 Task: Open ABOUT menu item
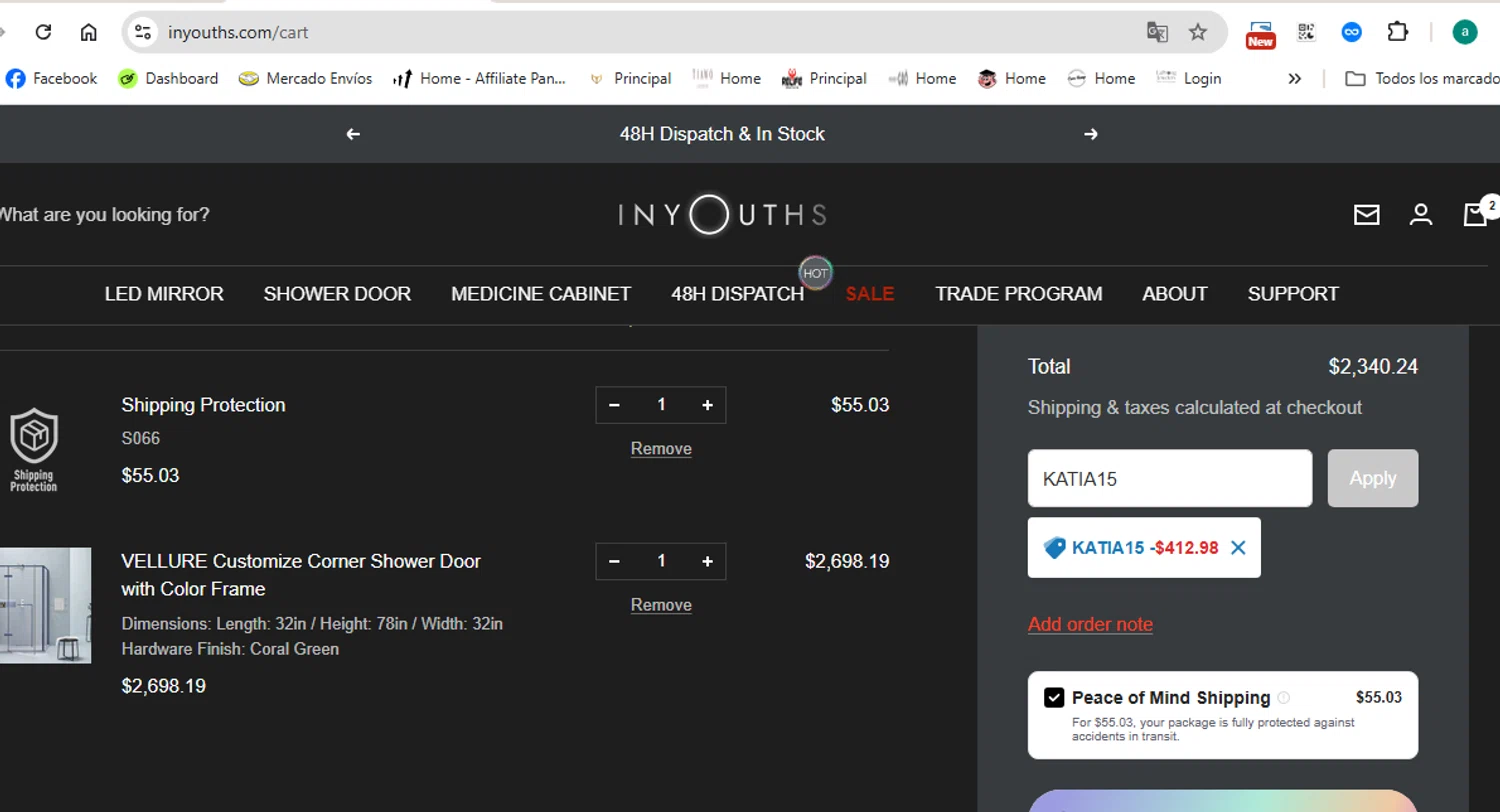click(1175, 294)
